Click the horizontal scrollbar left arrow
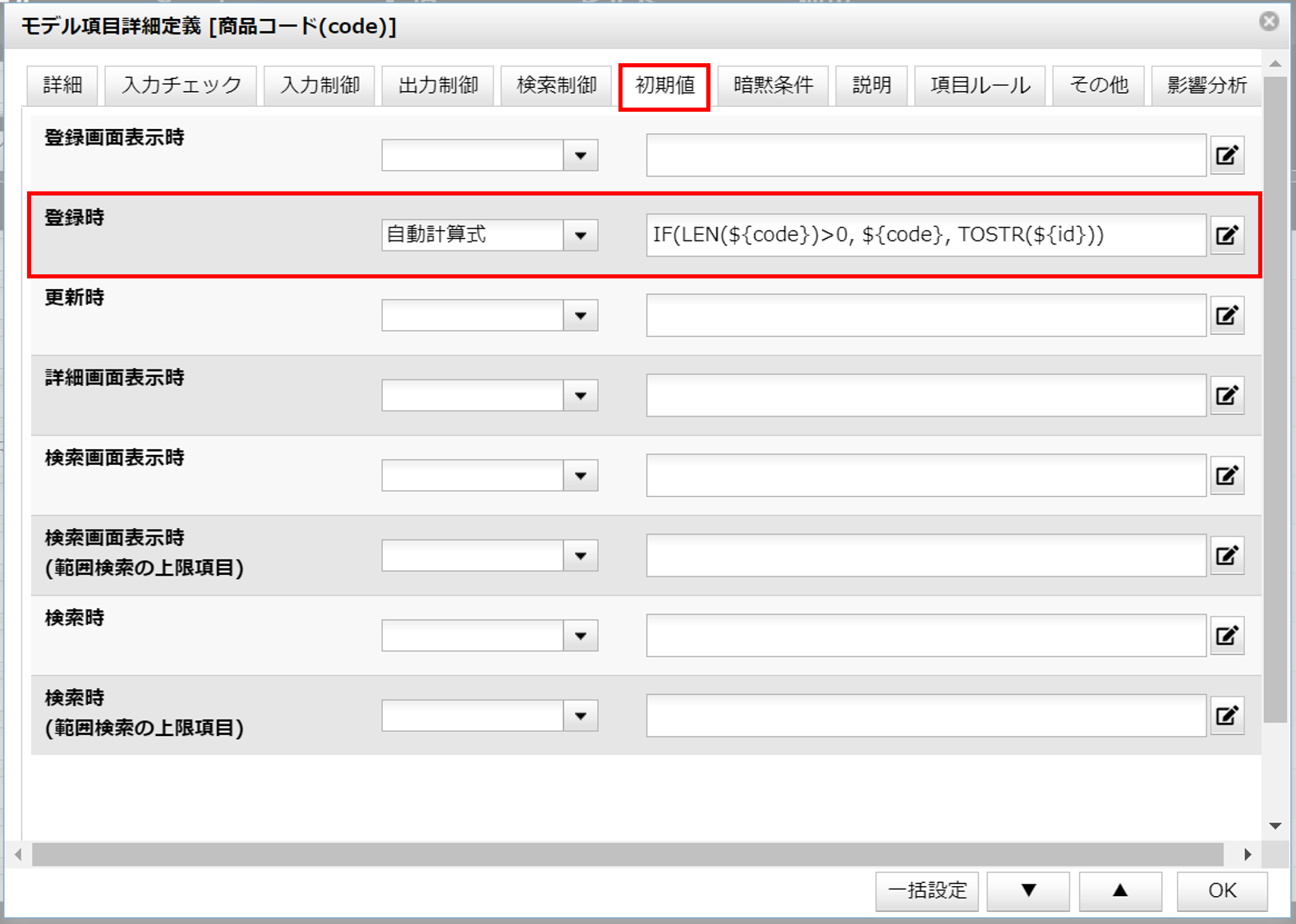The image size is (1296, 924). pos(18,854)
